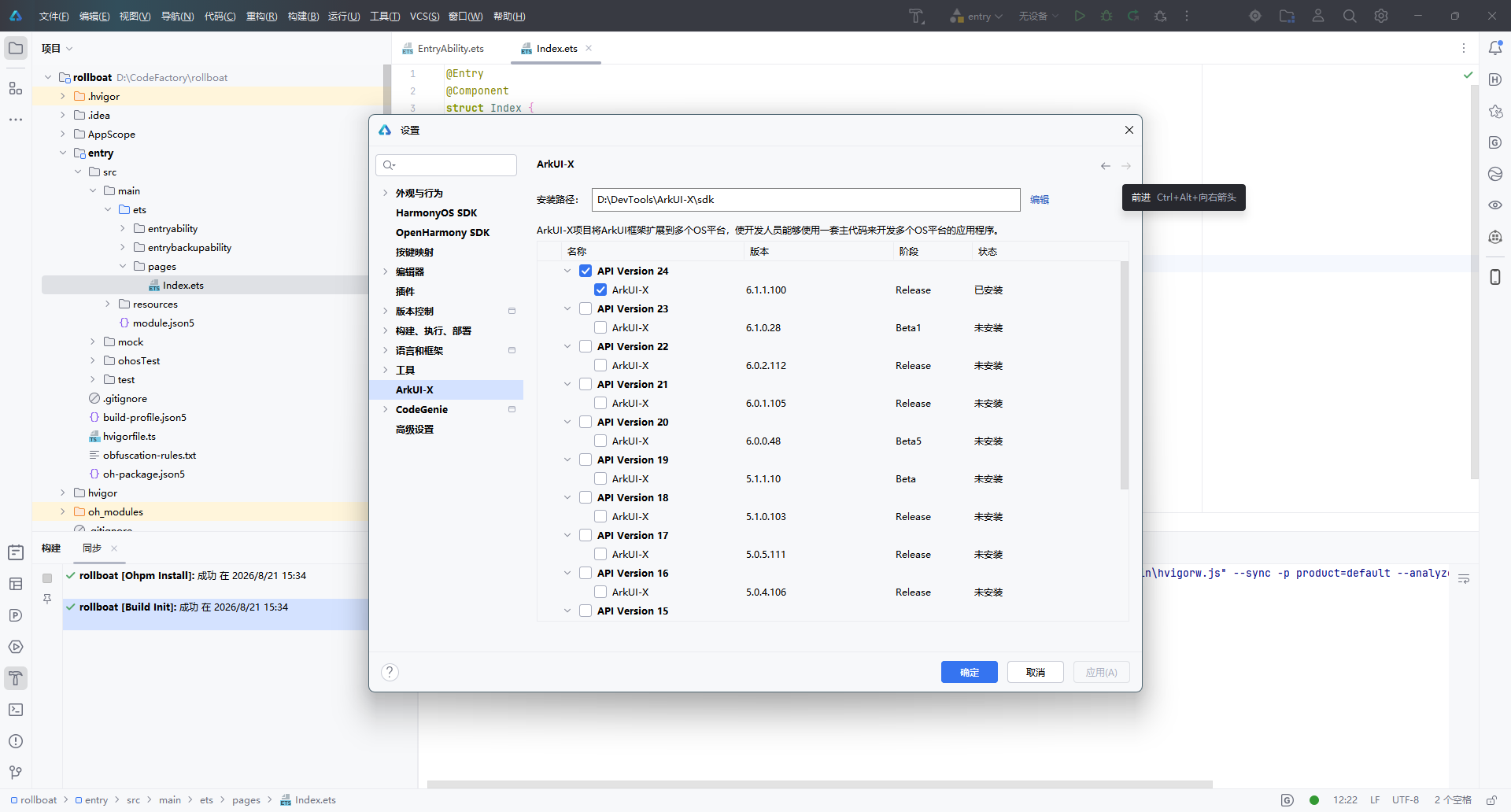Check API Version 18 checkbox

pyautogui.click(x=586, y=497)
